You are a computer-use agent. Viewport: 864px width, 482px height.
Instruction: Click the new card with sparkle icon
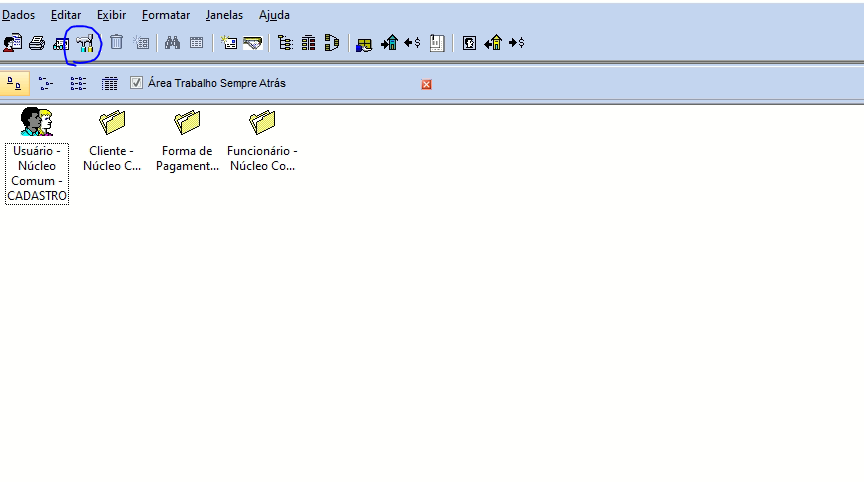(x=228, y=42)
